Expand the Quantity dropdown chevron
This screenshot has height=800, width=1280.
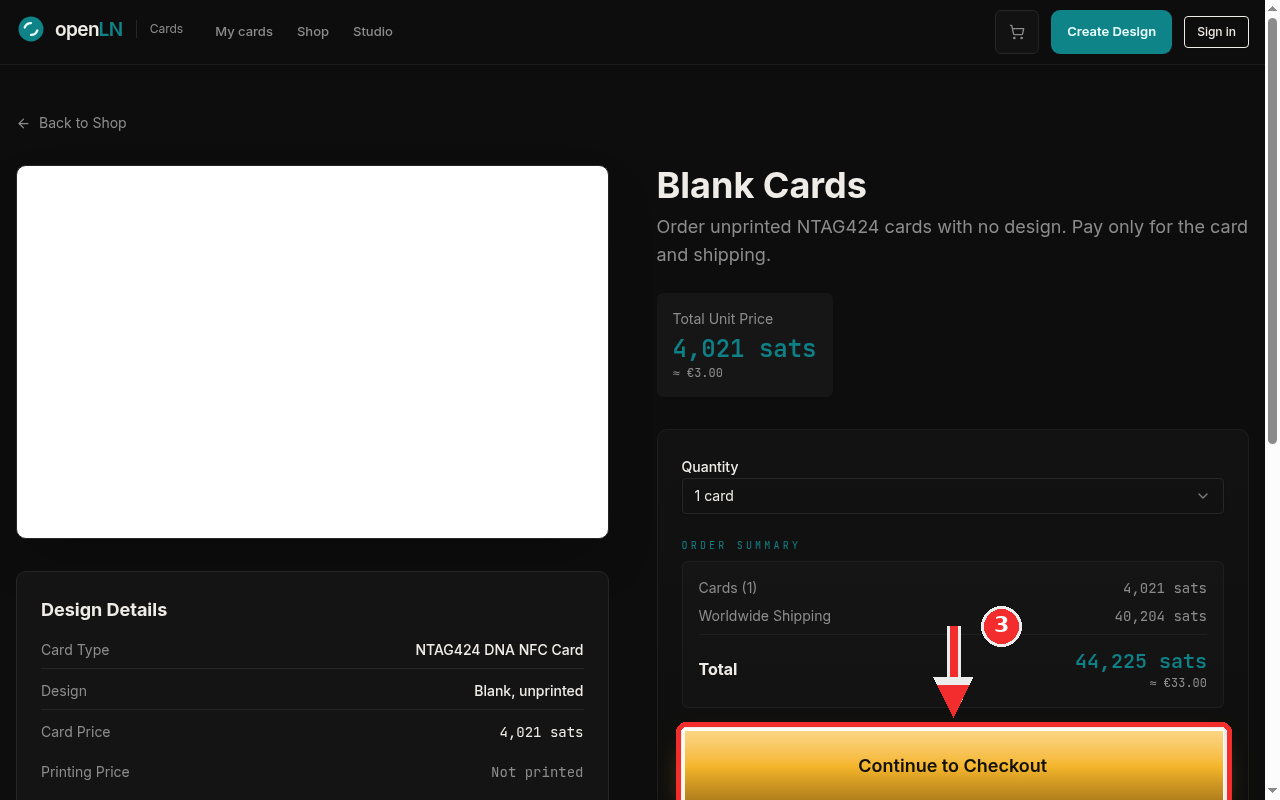pos(1203,496)
